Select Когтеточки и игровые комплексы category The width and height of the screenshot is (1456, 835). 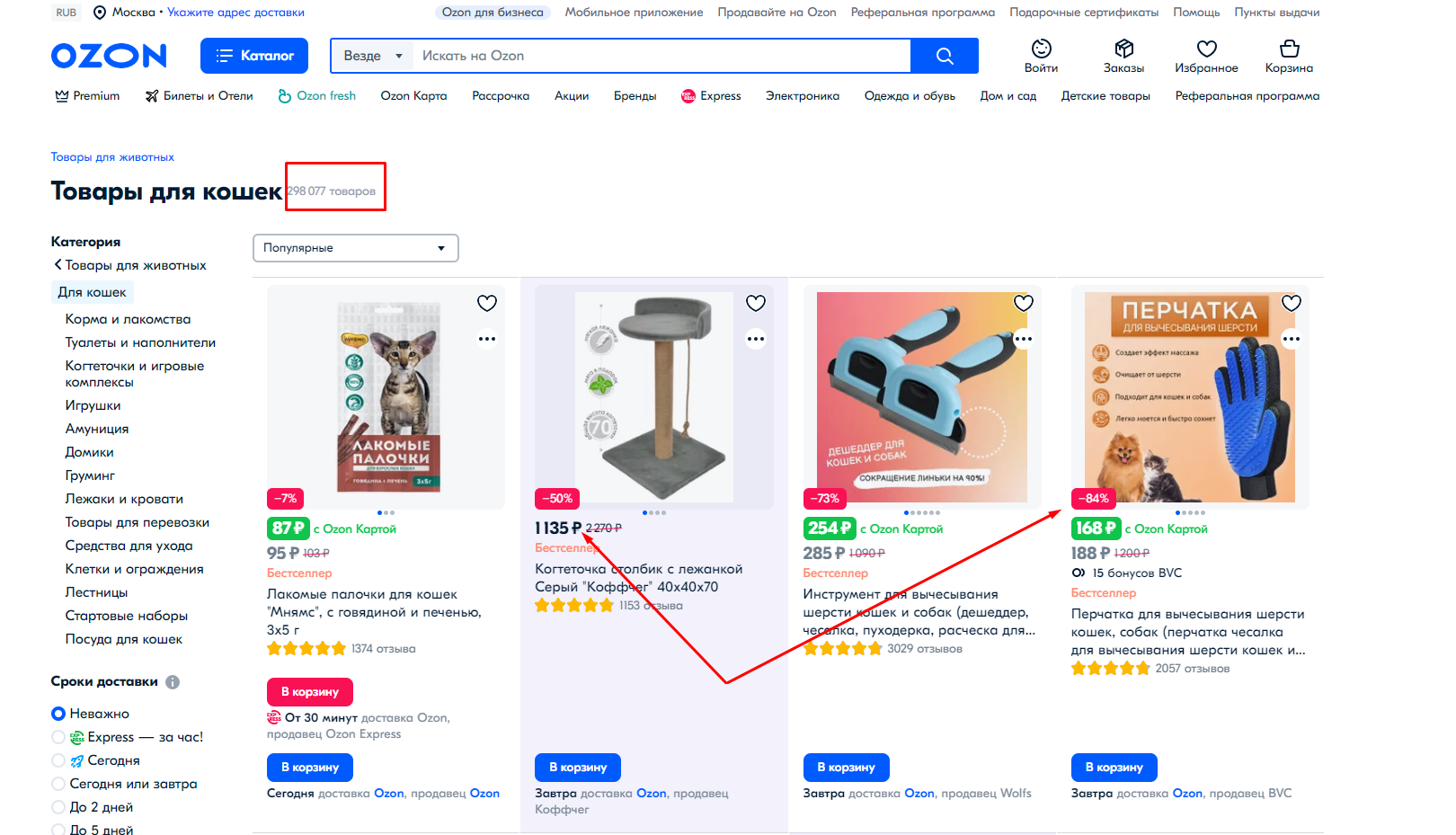(135, 374)
